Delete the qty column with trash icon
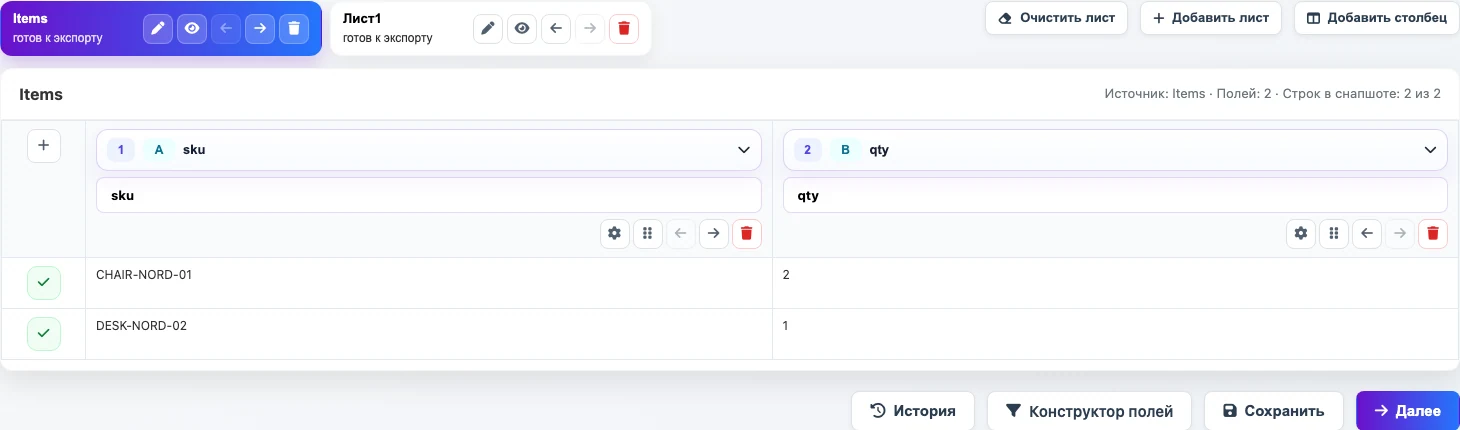Image resolution: width=1460 pixels, height=430 pixels. [x=1433, y=234]
